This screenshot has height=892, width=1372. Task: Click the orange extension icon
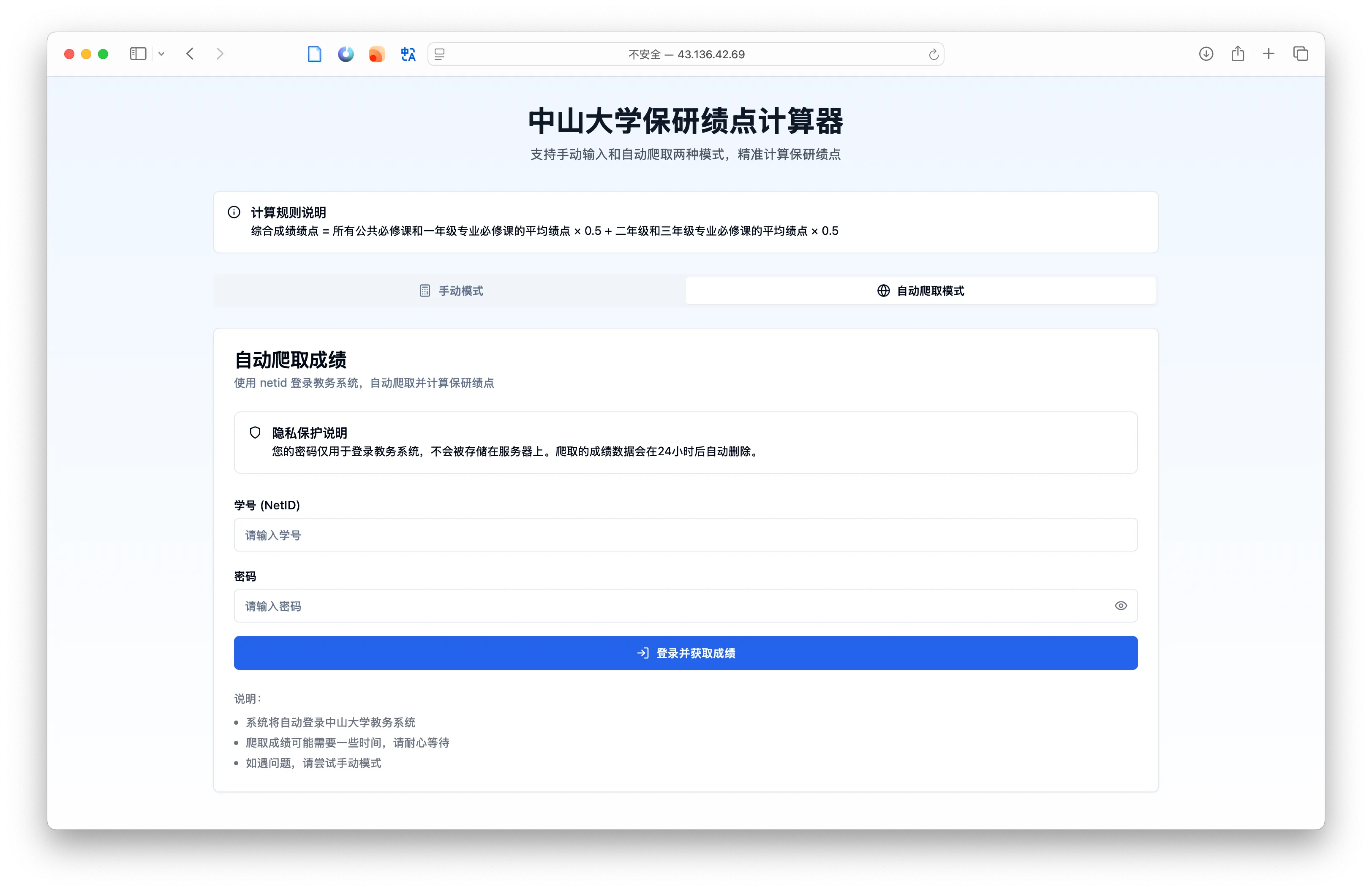pyautogui.click(x=376, y=54)
